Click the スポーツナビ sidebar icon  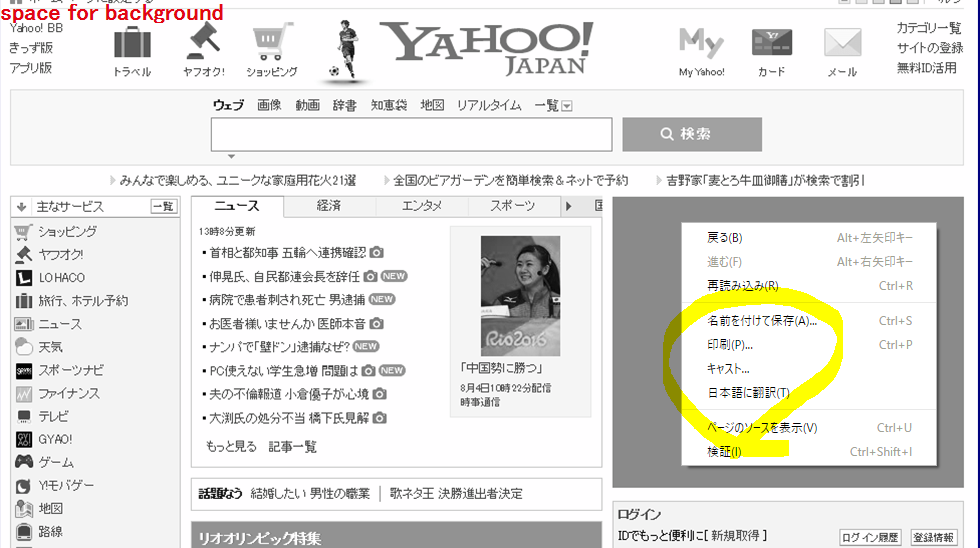coord(24,371)
